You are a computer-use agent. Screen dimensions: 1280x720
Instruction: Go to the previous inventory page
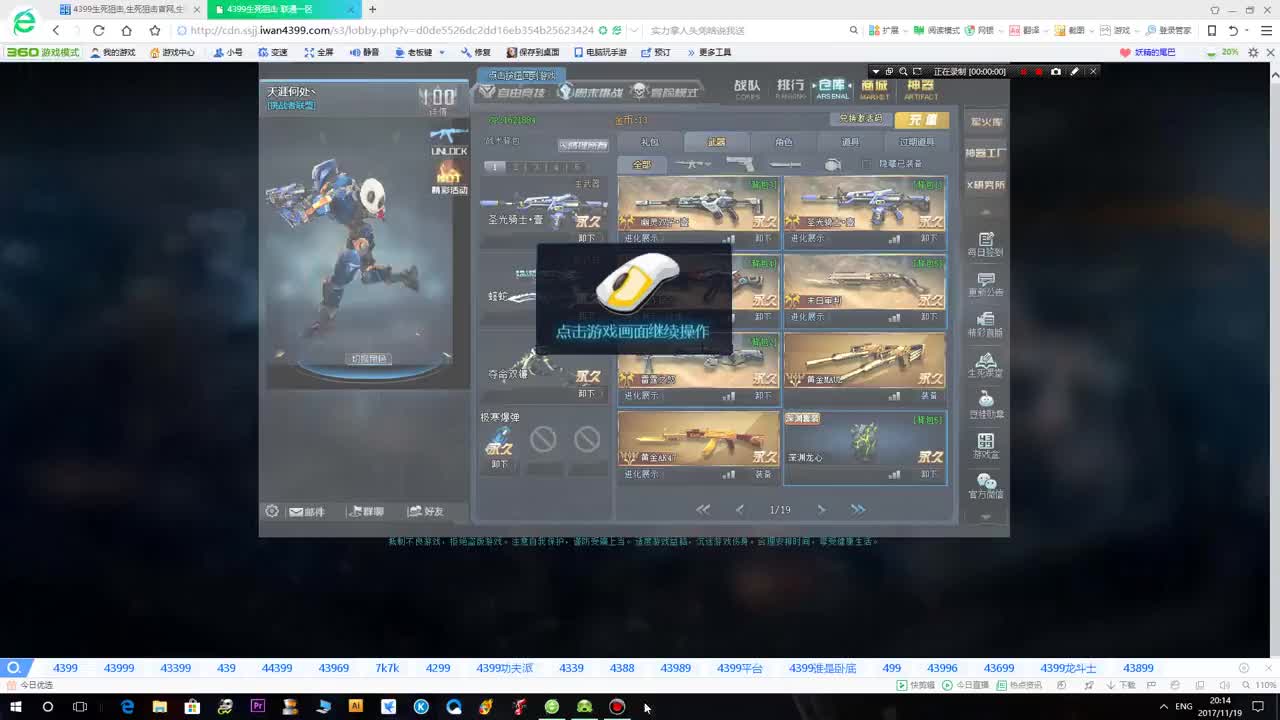point(740,510)
